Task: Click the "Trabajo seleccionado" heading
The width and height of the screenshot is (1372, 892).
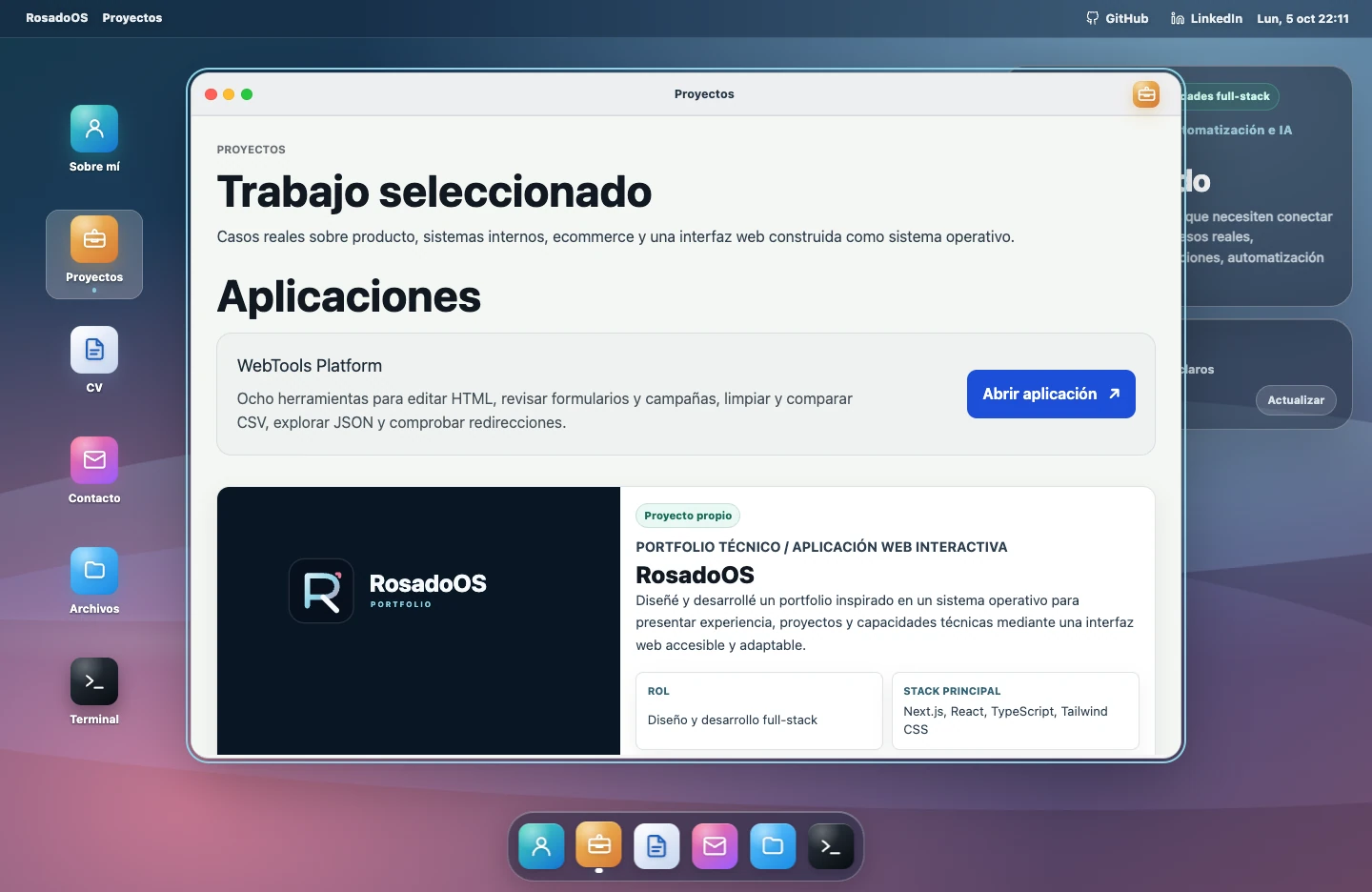Action: click(x=434, y=192)
